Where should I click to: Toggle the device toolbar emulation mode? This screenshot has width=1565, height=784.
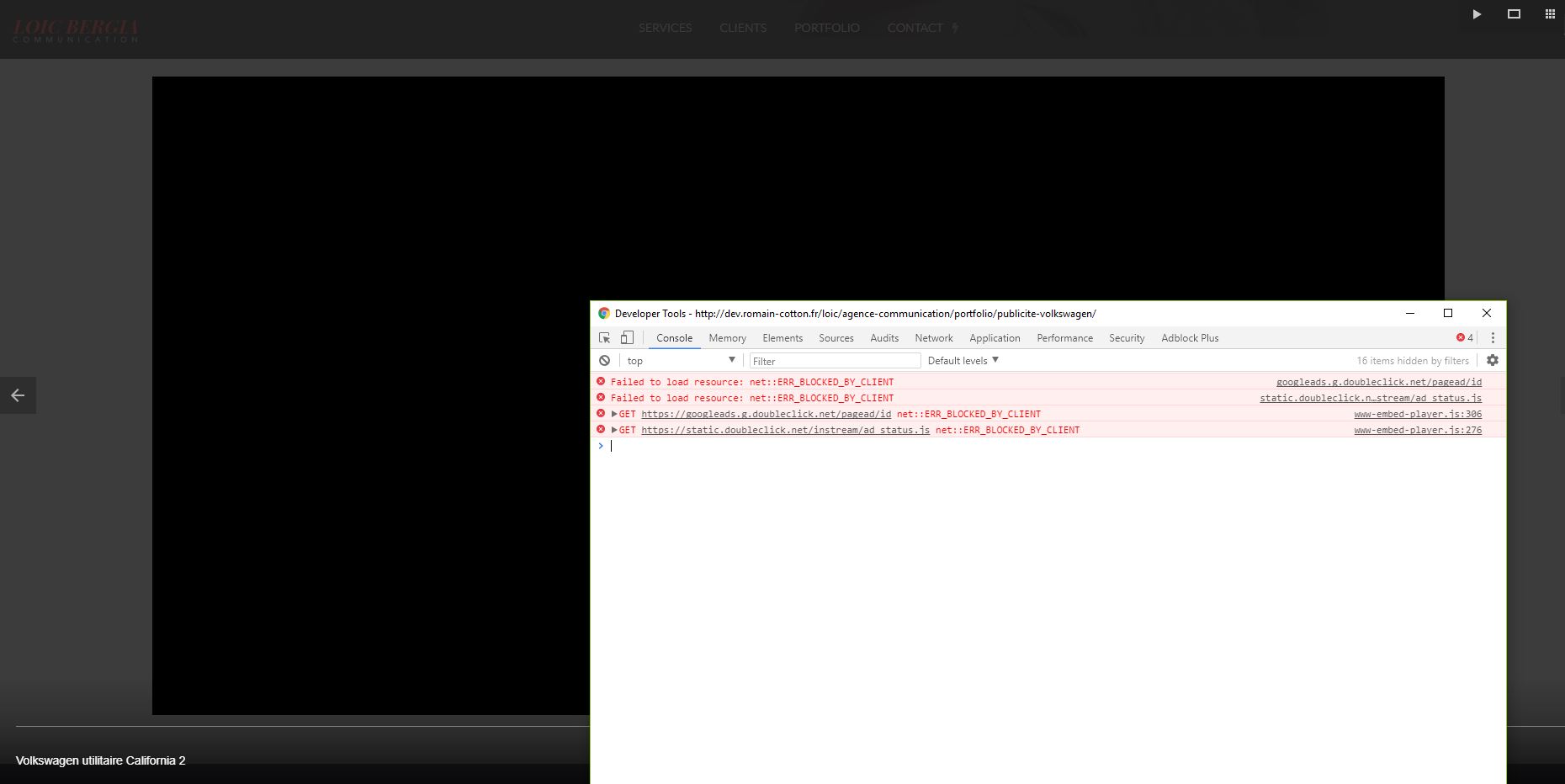tap(626, 337)
